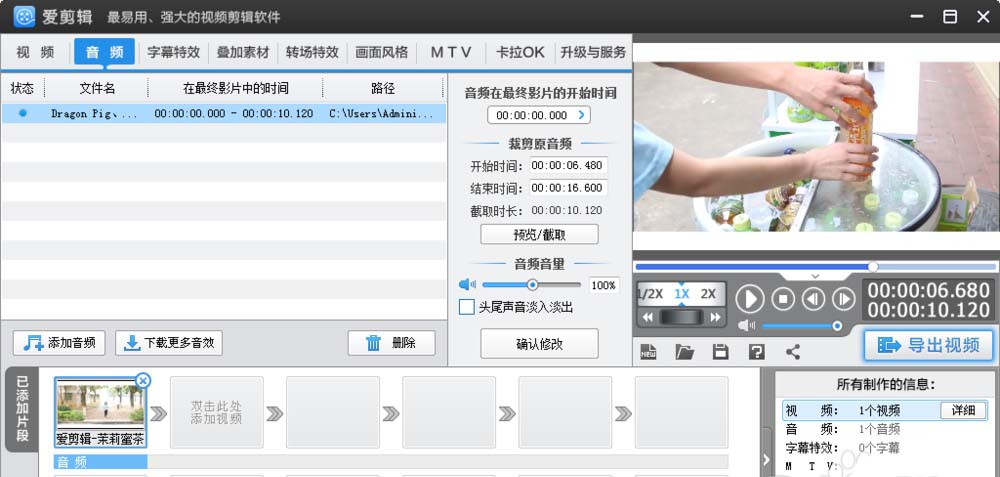1000x477 pixels.
Task: Remove clip with the X badge
Action: [143, 381]
